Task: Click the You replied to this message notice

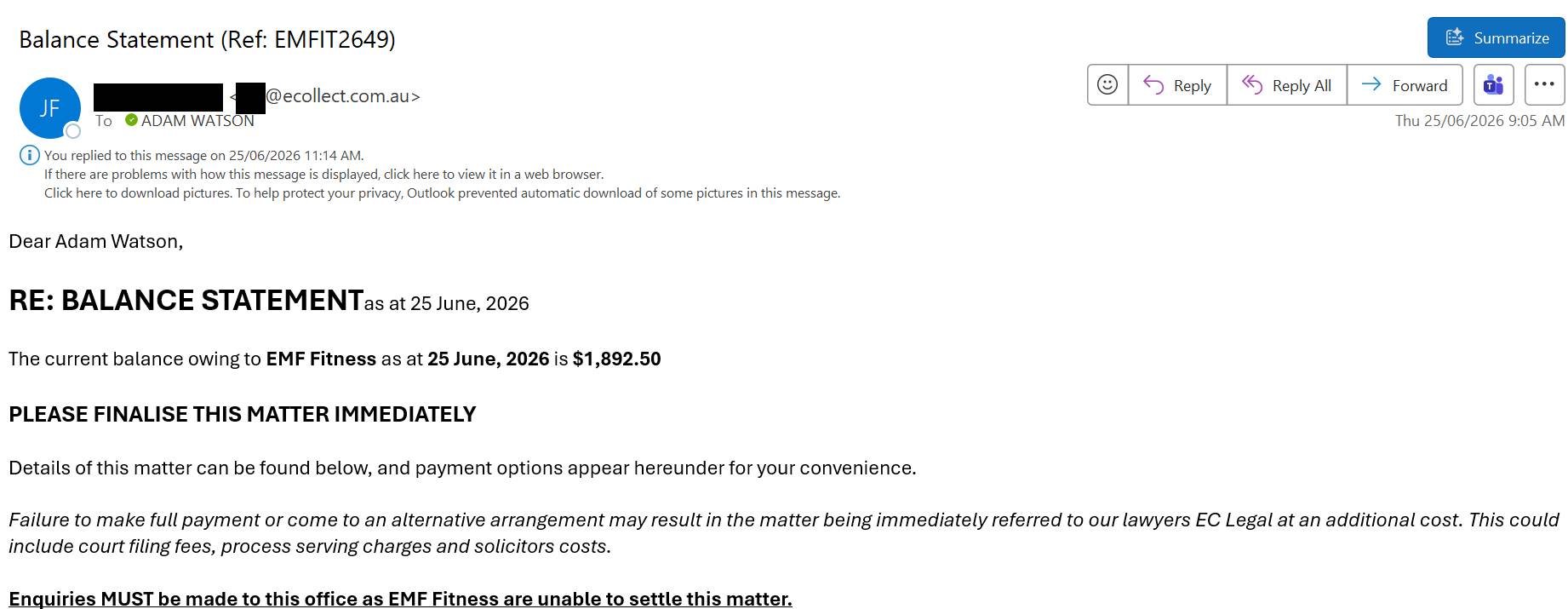Action: (203, 155)
